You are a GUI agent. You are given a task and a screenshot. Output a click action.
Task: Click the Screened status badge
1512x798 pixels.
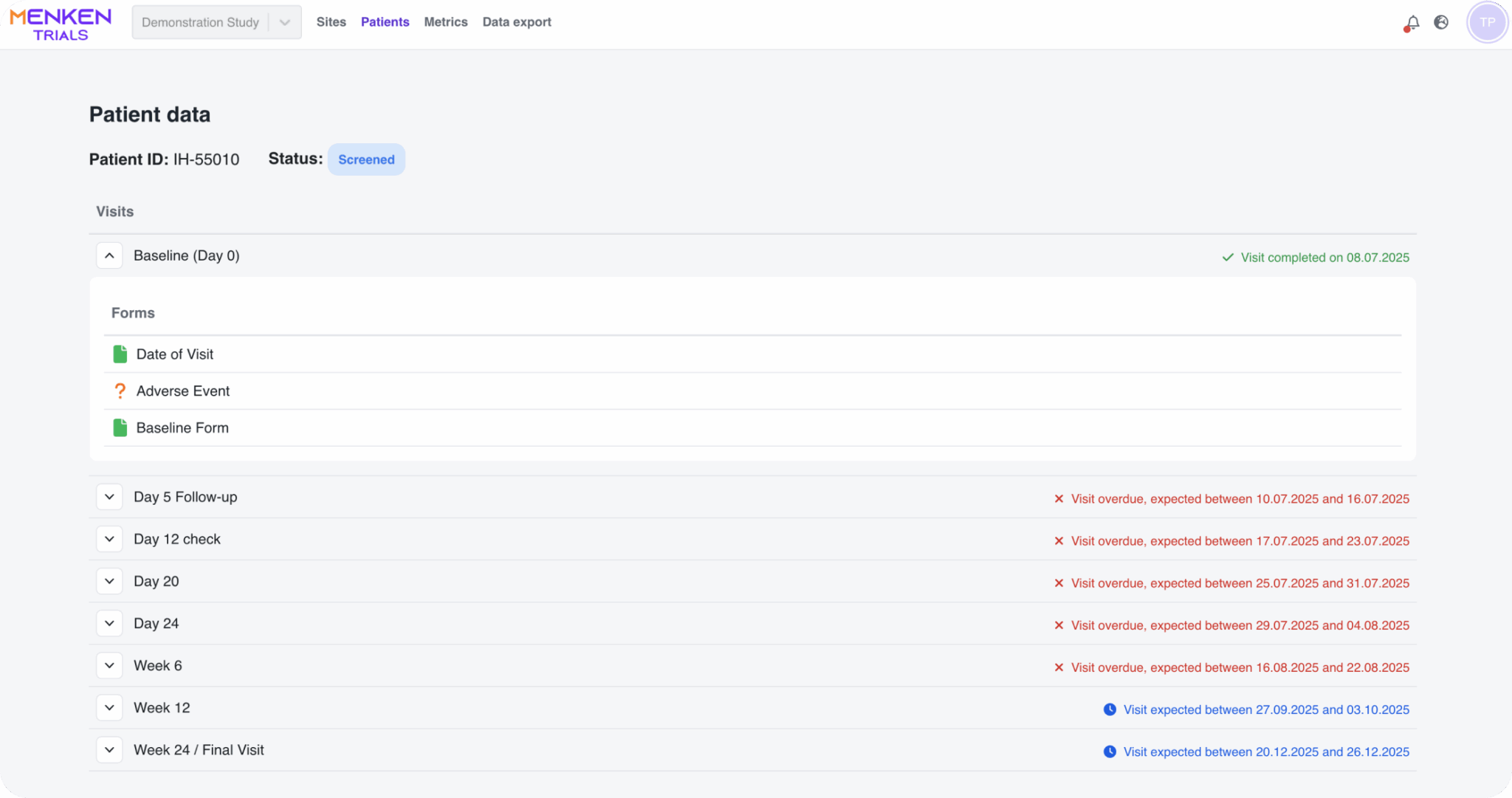coord(366,159)
